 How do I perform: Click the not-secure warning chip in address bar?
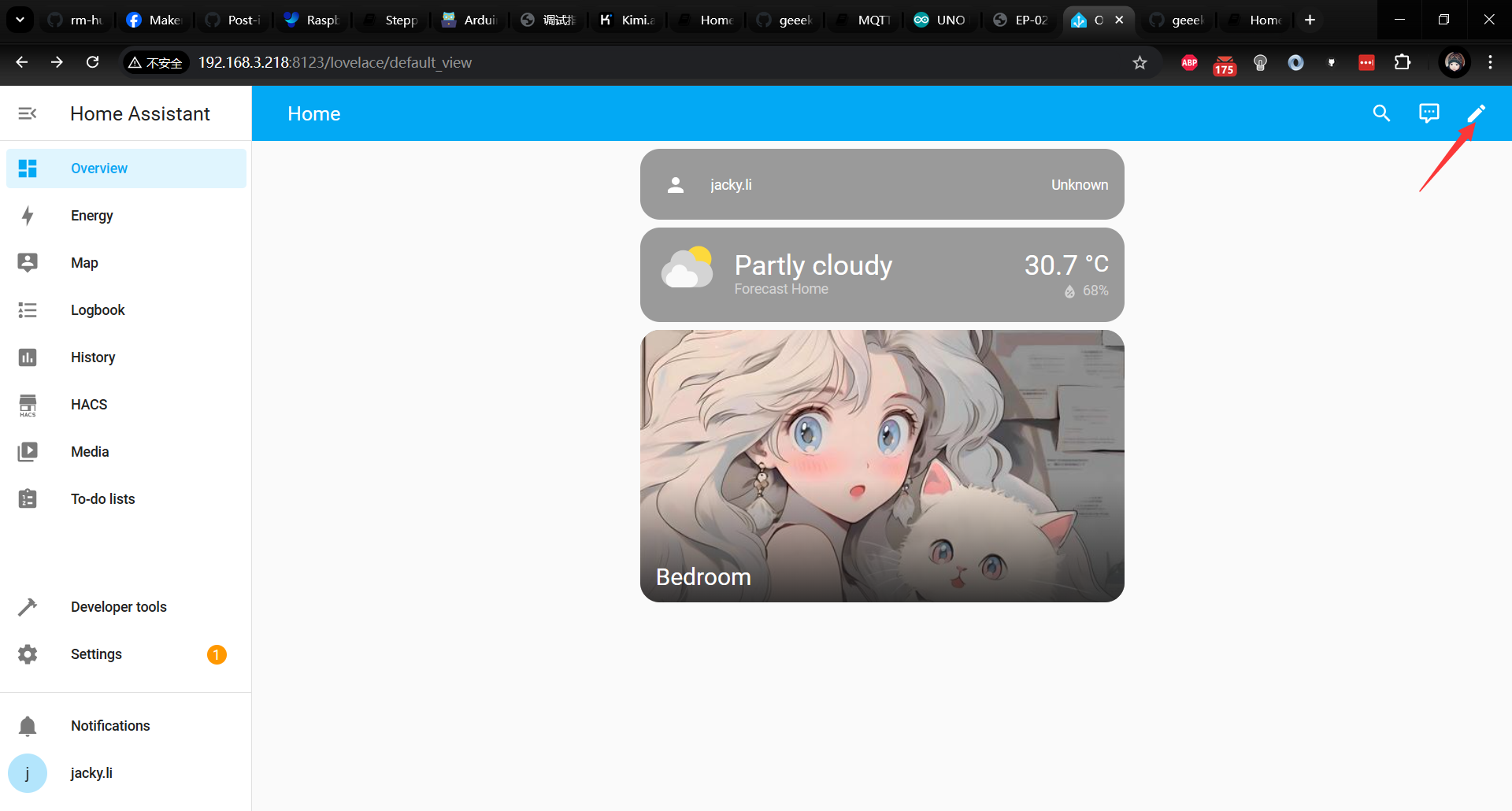(x=155, y=62)
